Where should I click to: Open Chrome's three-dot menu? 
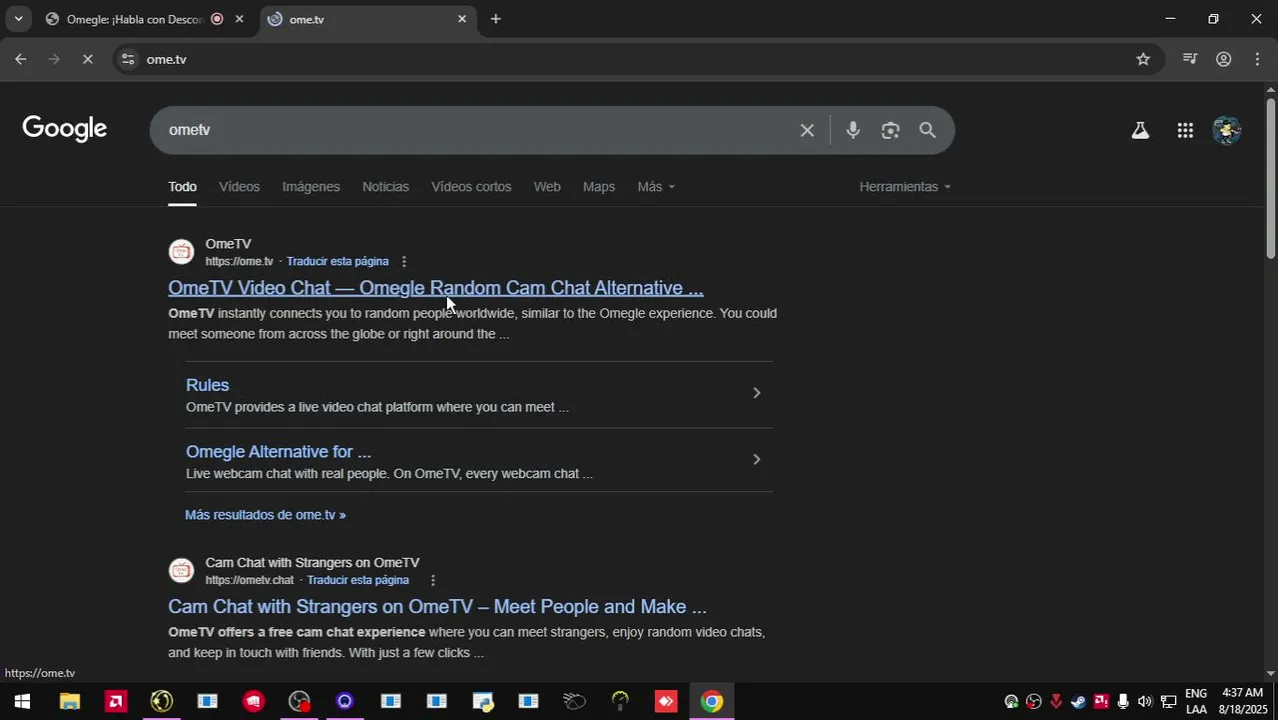1257,59
